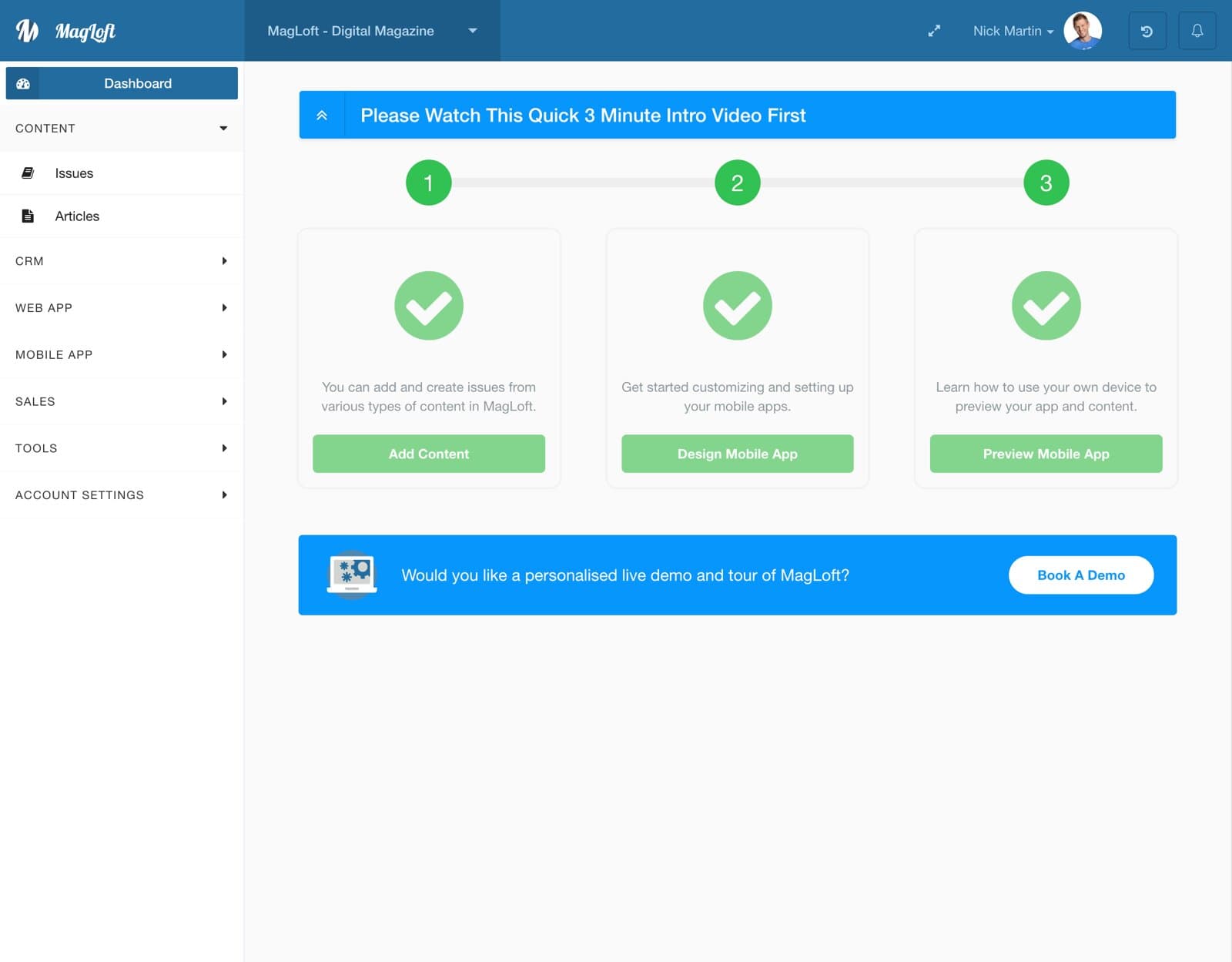The height and width of the screenshot is (962, 1232).
Task: Open the Nick Martin user menu
Action: [1013, 31]
